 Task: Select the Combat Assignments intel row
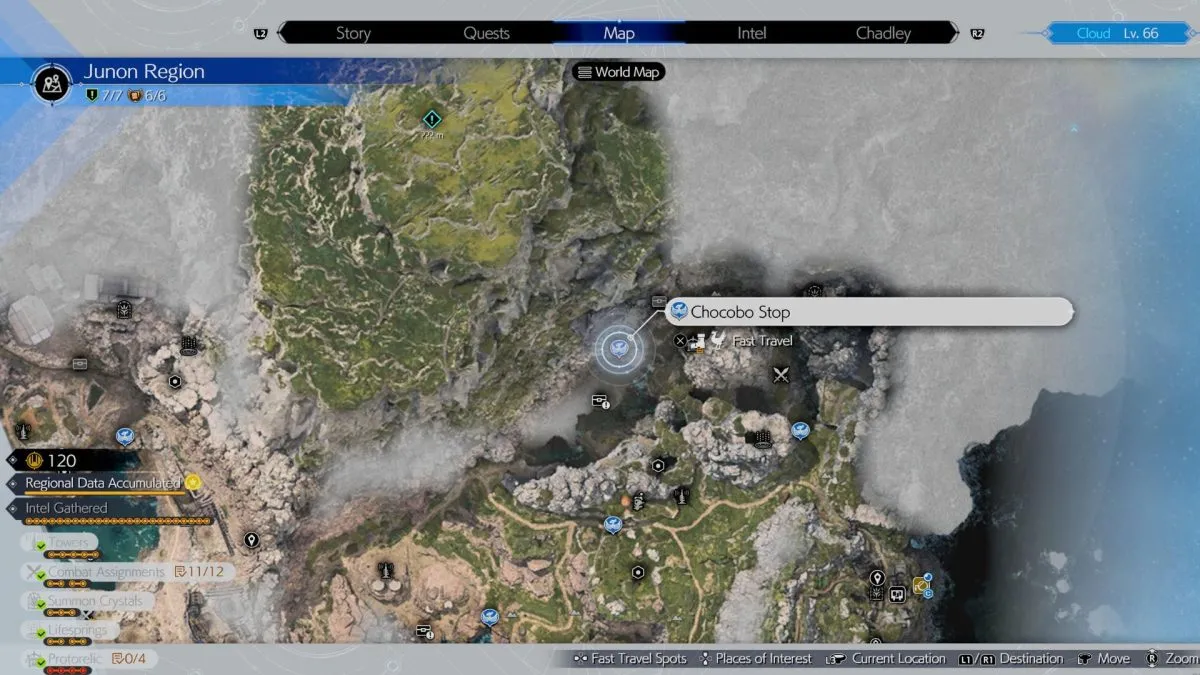pyautogui.click(x=128, y=572)
